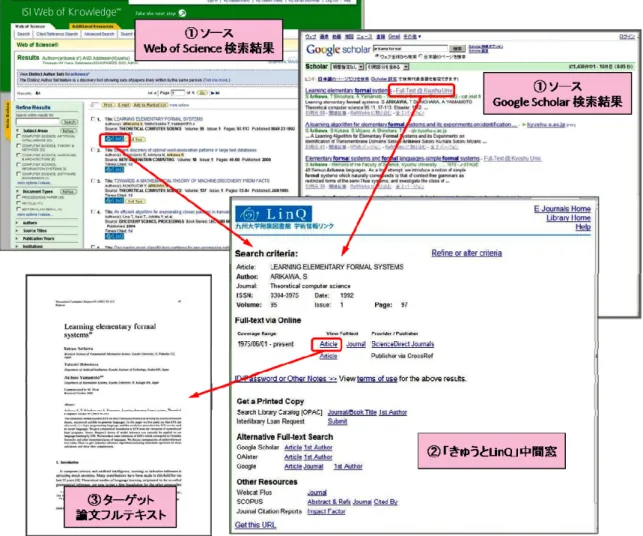Click the Full Text button under result 3
This screenshot has width=643, height=536.
pyautogui.click(x=135, y=201)
